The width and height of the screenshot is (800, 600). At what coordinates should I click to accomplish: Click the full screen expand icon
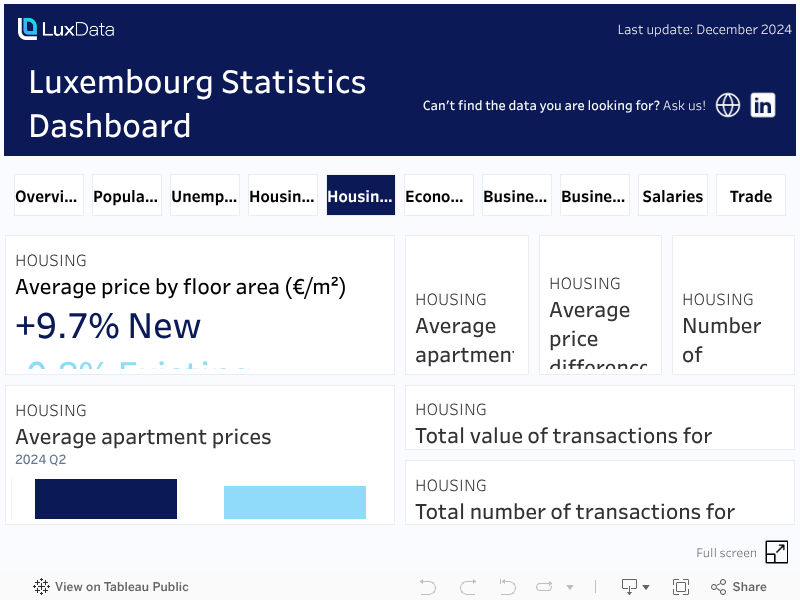click(x=776, y=552)
